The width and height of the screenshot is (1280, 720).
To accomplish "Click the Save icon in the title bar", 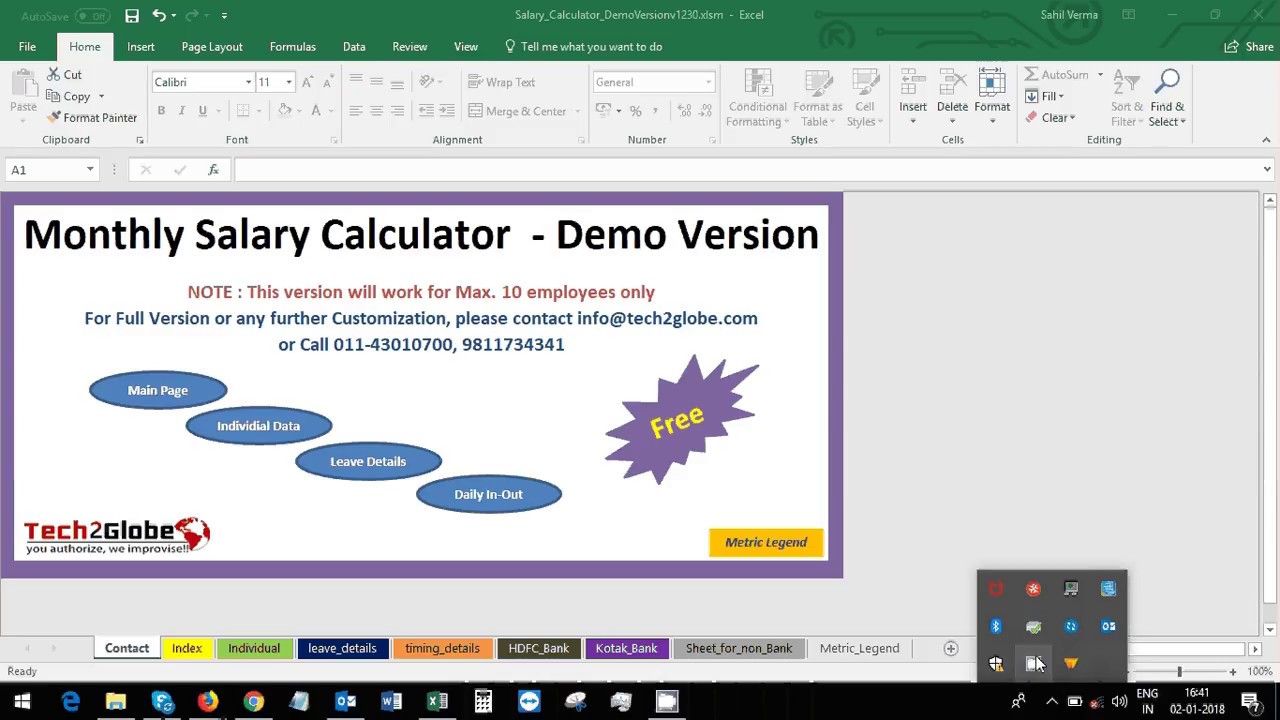I will pos(132,15).
